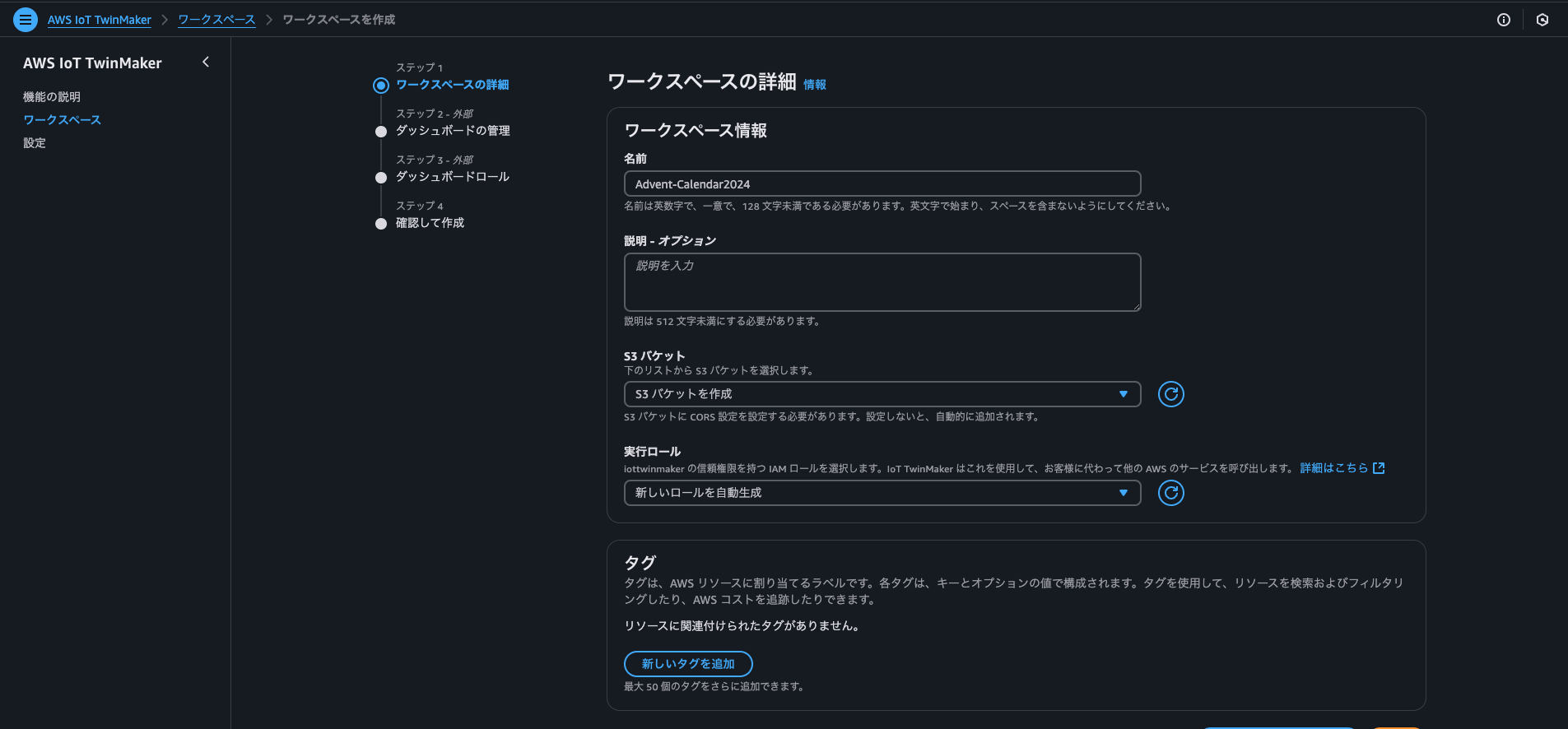Click text リソースに関連付けられたタグがありません。
The height and width of the screenshot is (729, 1568).
pyautogui.click(x=742, y=626)
